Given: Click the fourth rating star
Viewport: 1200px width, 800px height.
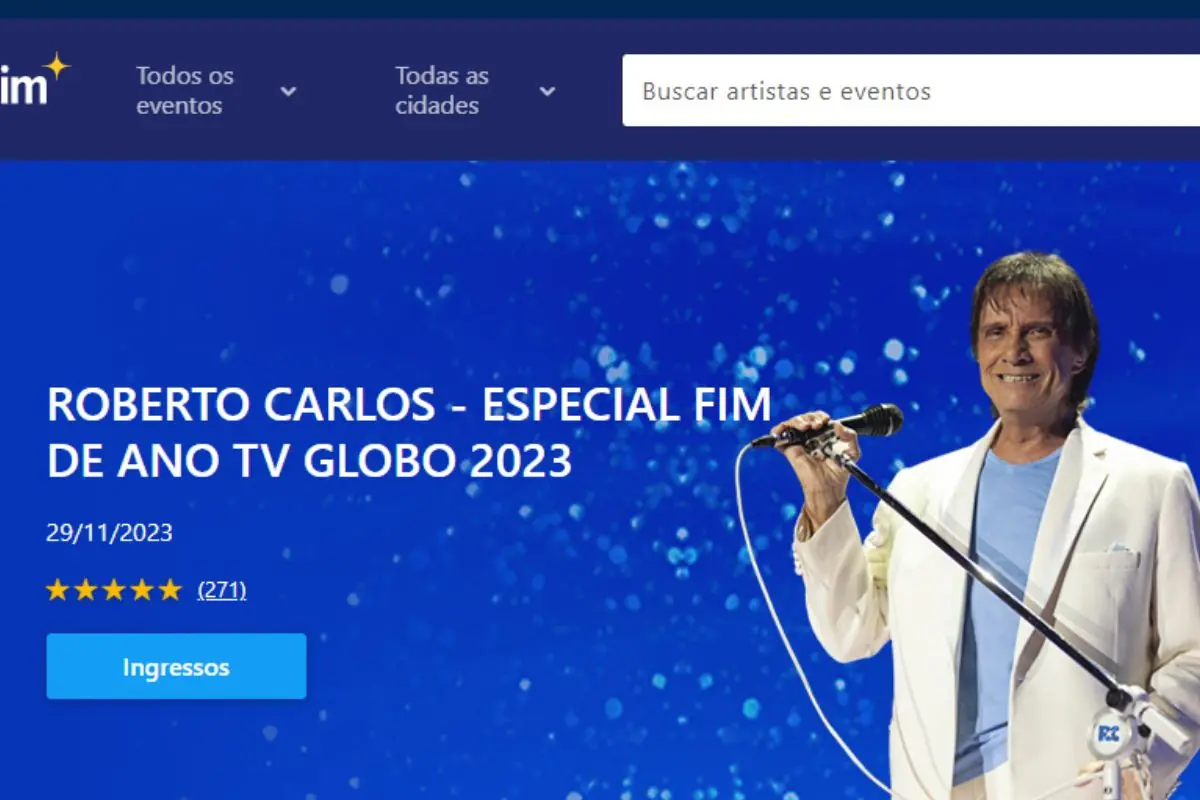Looking at the screenshot, I should coord(142,590).
